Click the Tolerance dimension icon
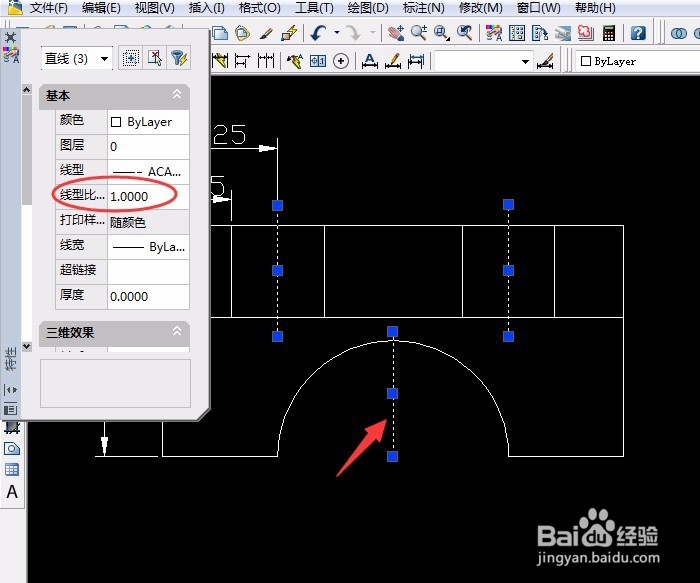700x583 pixels. (318, 61)
